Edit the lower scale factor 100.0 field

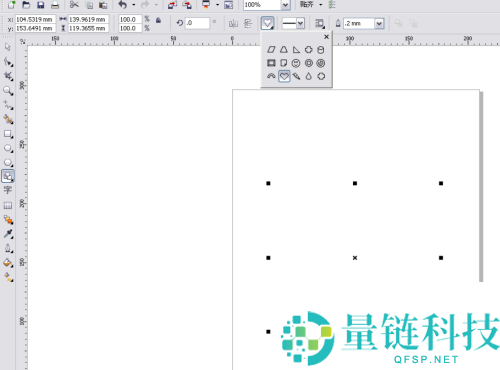[130, 28]
